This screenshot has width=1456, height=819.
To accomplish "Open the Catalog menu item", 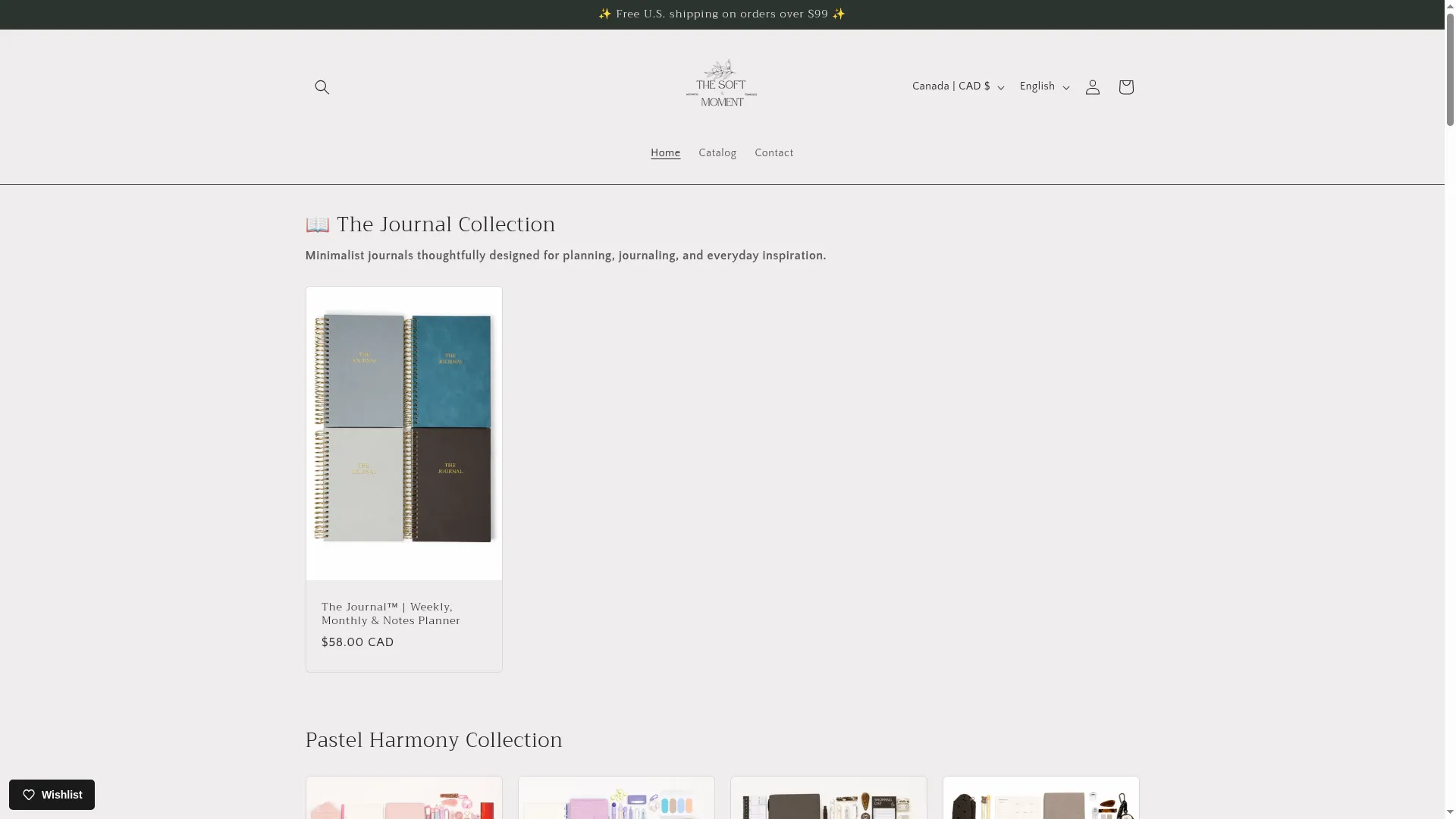I will point(717,153).
